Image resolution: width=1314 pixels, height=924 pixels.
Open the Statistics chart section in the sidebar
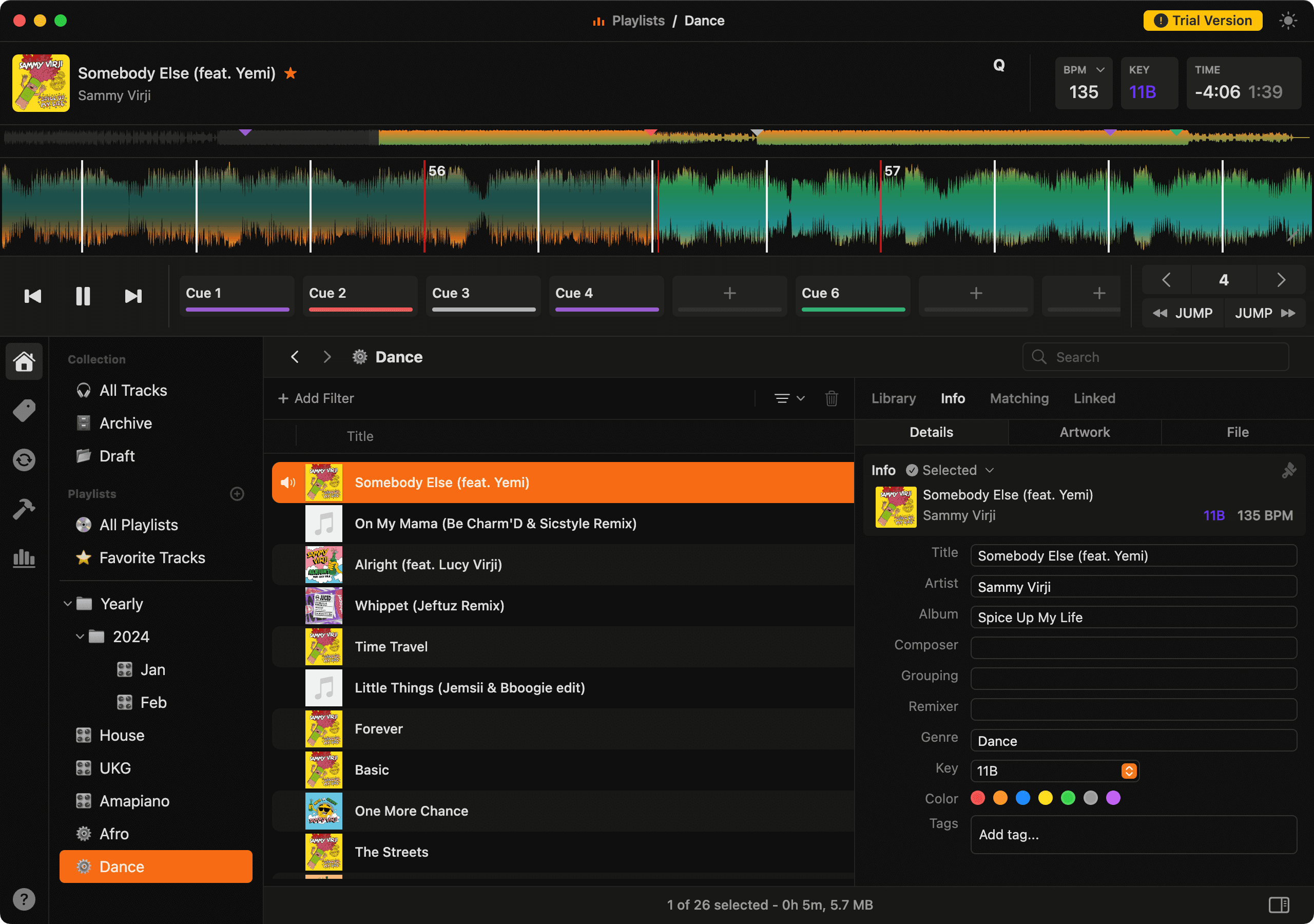(24, 557)
